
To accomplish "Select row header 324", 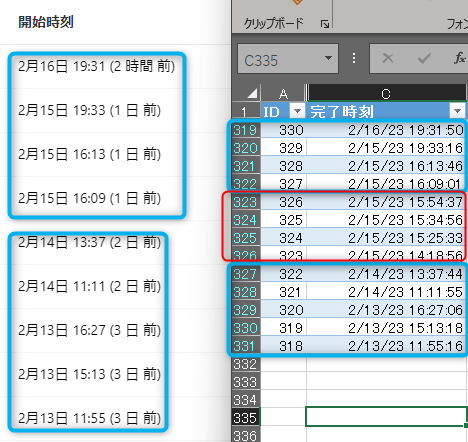I will point(246,220).
